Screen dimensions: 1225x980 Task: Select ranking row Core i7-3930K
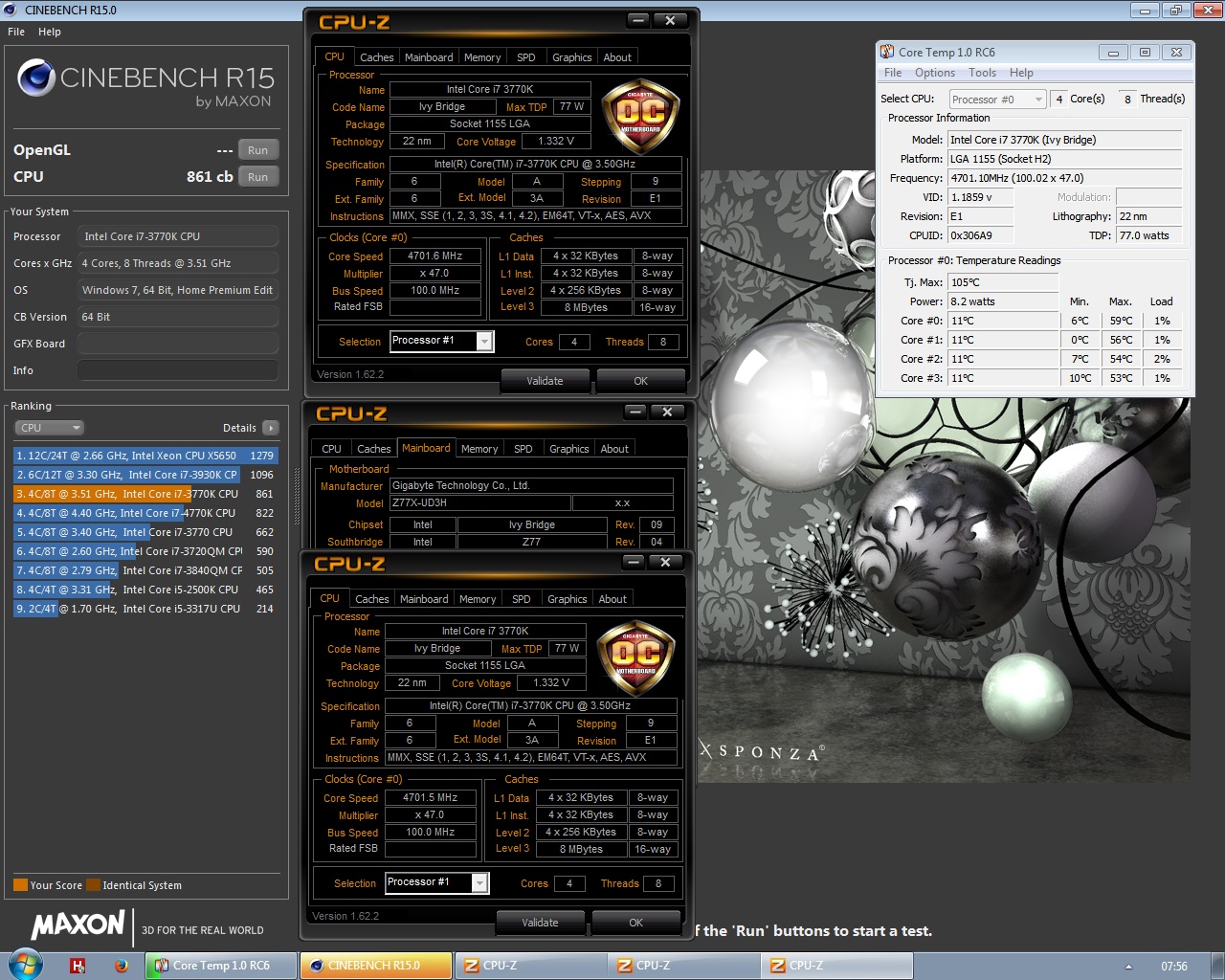[x=145, y=475]
